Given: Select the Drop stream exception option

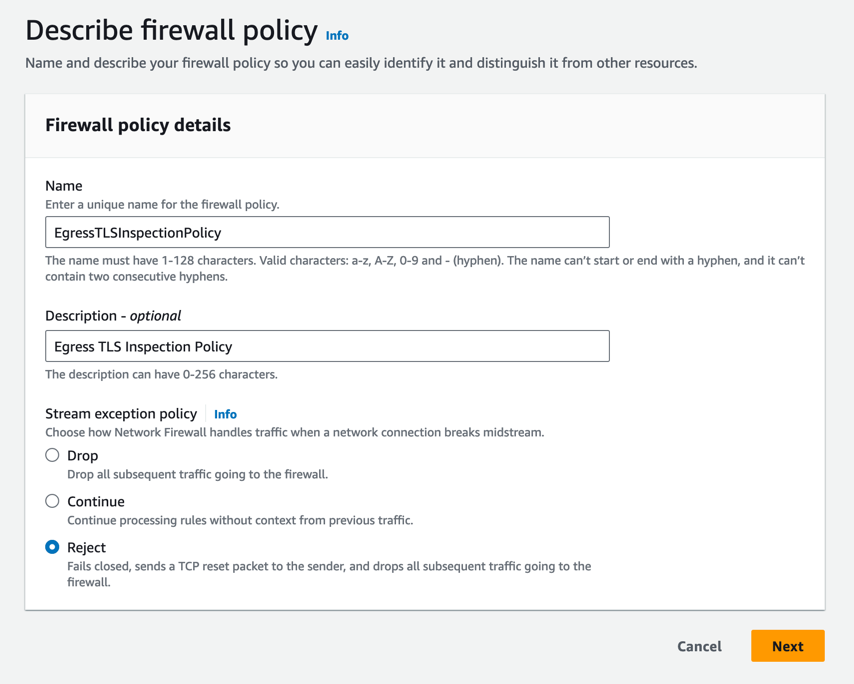Looking at the screenshot, I should tap(51, 455).
